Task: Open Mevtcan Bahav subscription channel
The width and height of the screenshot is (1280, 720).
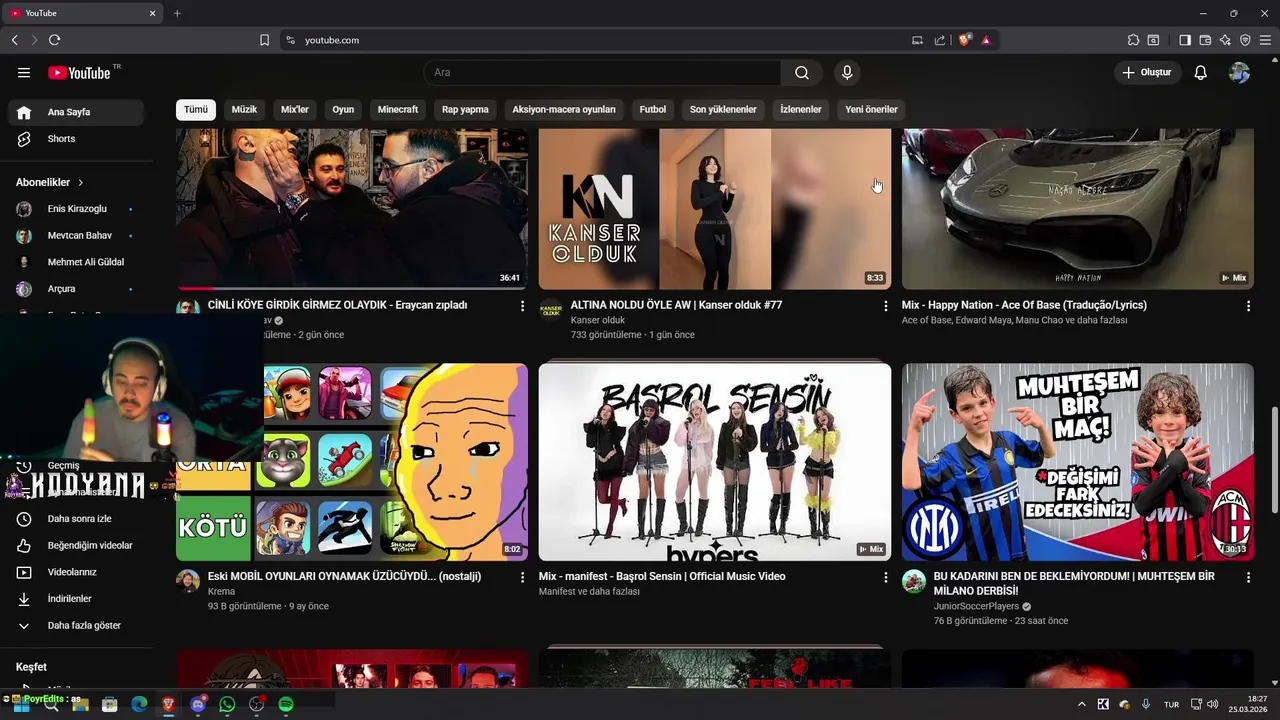Action: point(78,236)
